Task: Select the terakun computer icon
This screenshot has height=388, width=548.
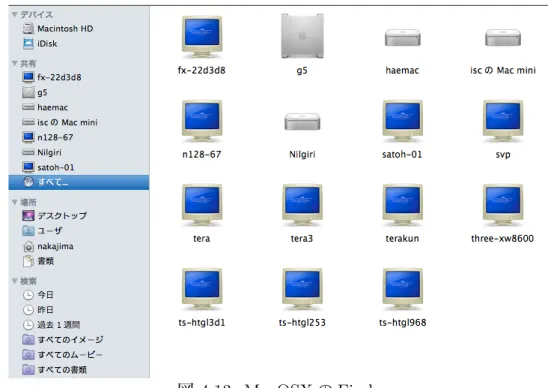Action: click(403, 206)
